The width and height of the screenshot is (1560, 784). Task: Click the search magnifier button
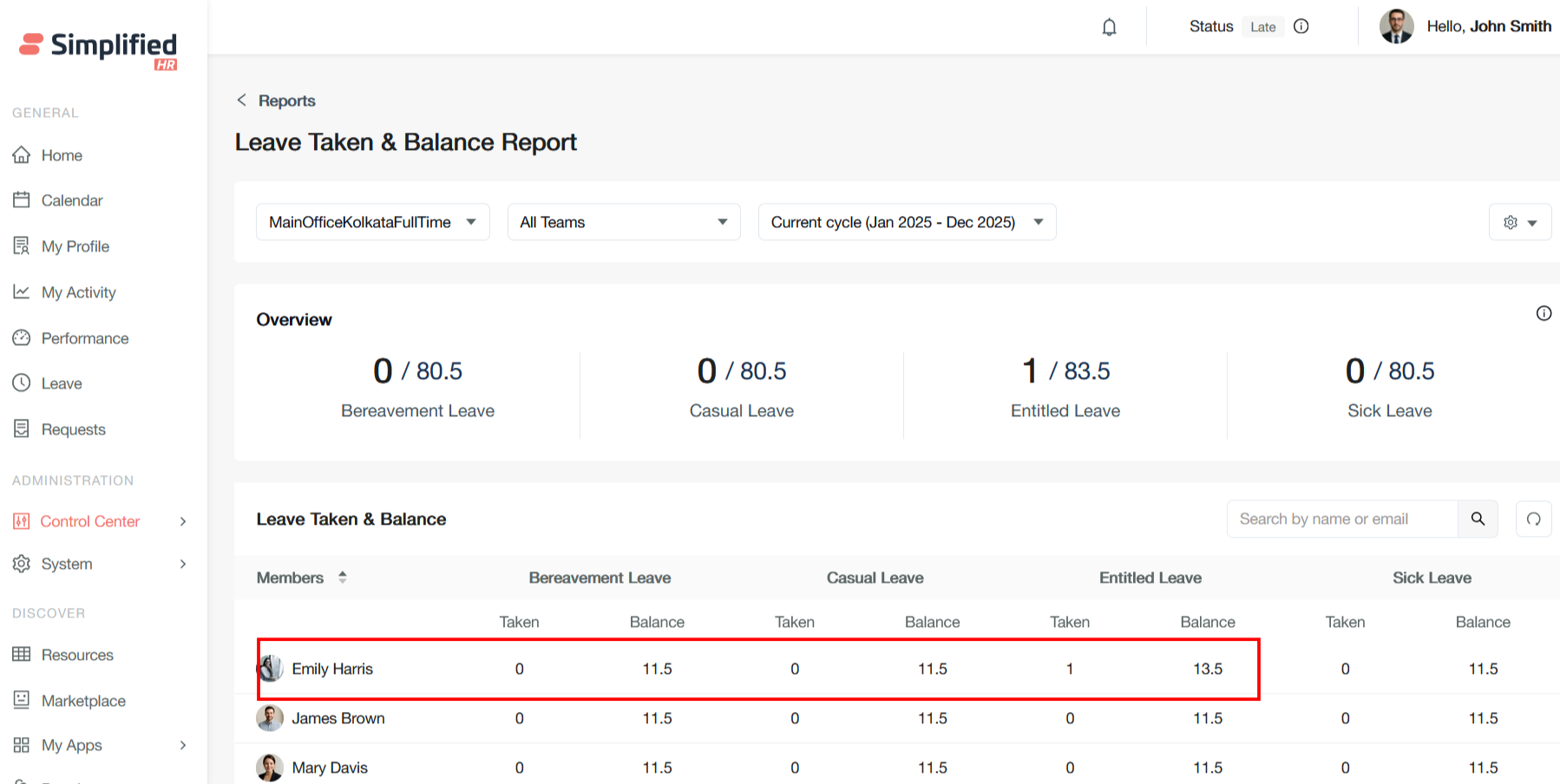(1478, 519)
